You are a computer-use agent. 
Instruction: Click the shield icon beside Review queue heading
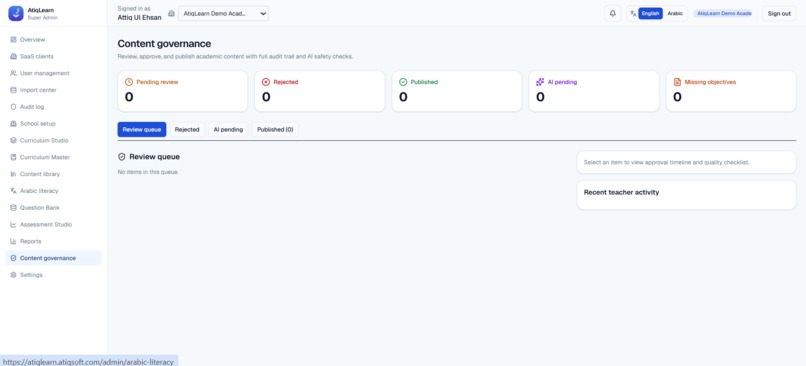pos(122,157)
